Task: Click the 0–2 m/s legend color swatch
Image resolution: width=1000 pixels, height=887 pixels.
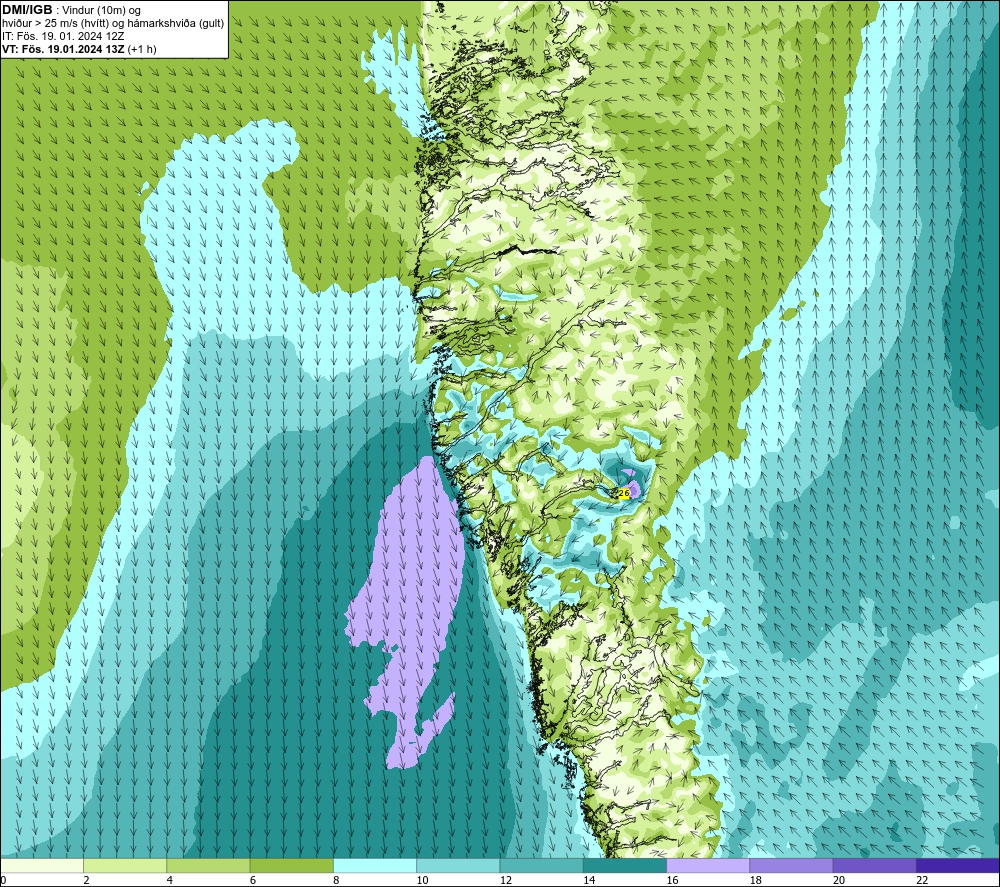Action: pyautogui.click(x=42, y=865)
